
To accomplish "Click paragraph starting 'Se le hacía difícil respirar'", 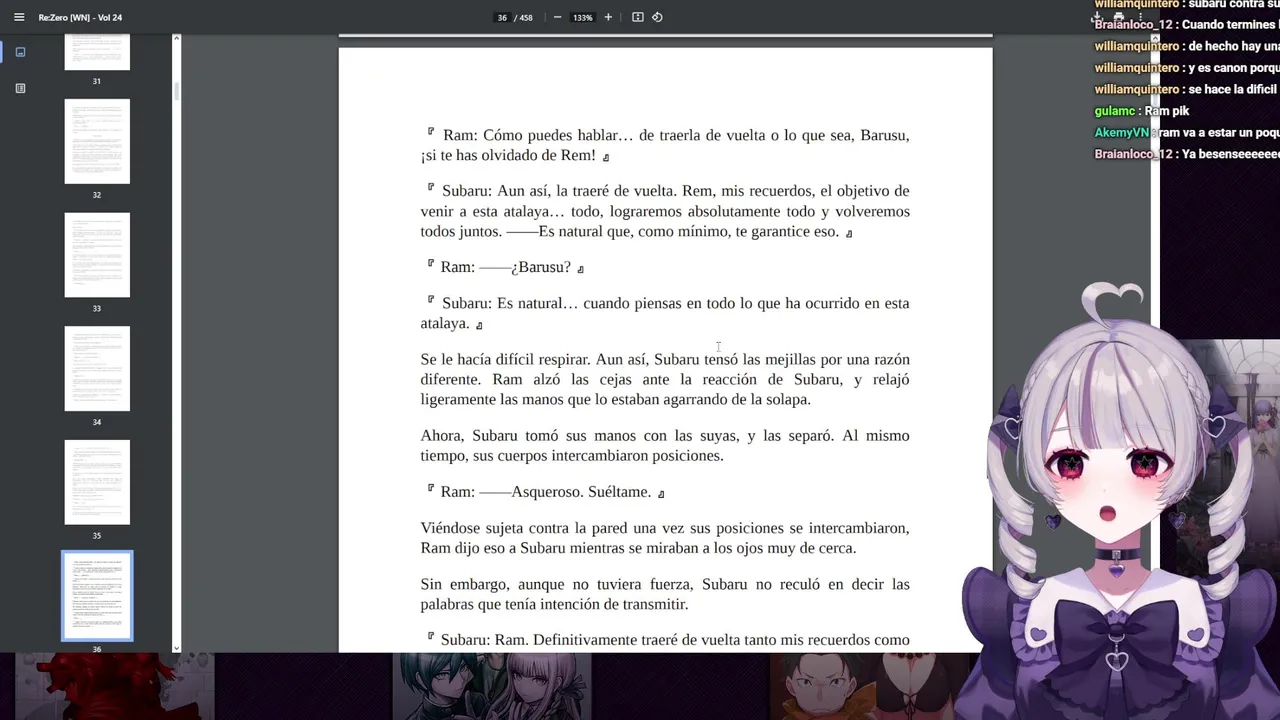I will (x=665, y=379).
